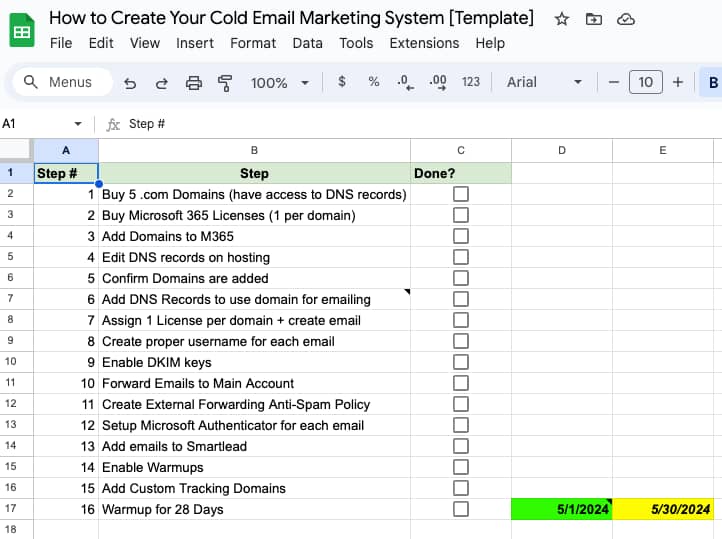Click the move to folder icon
This screenshot has width=722, height=539.
[594, 19]
